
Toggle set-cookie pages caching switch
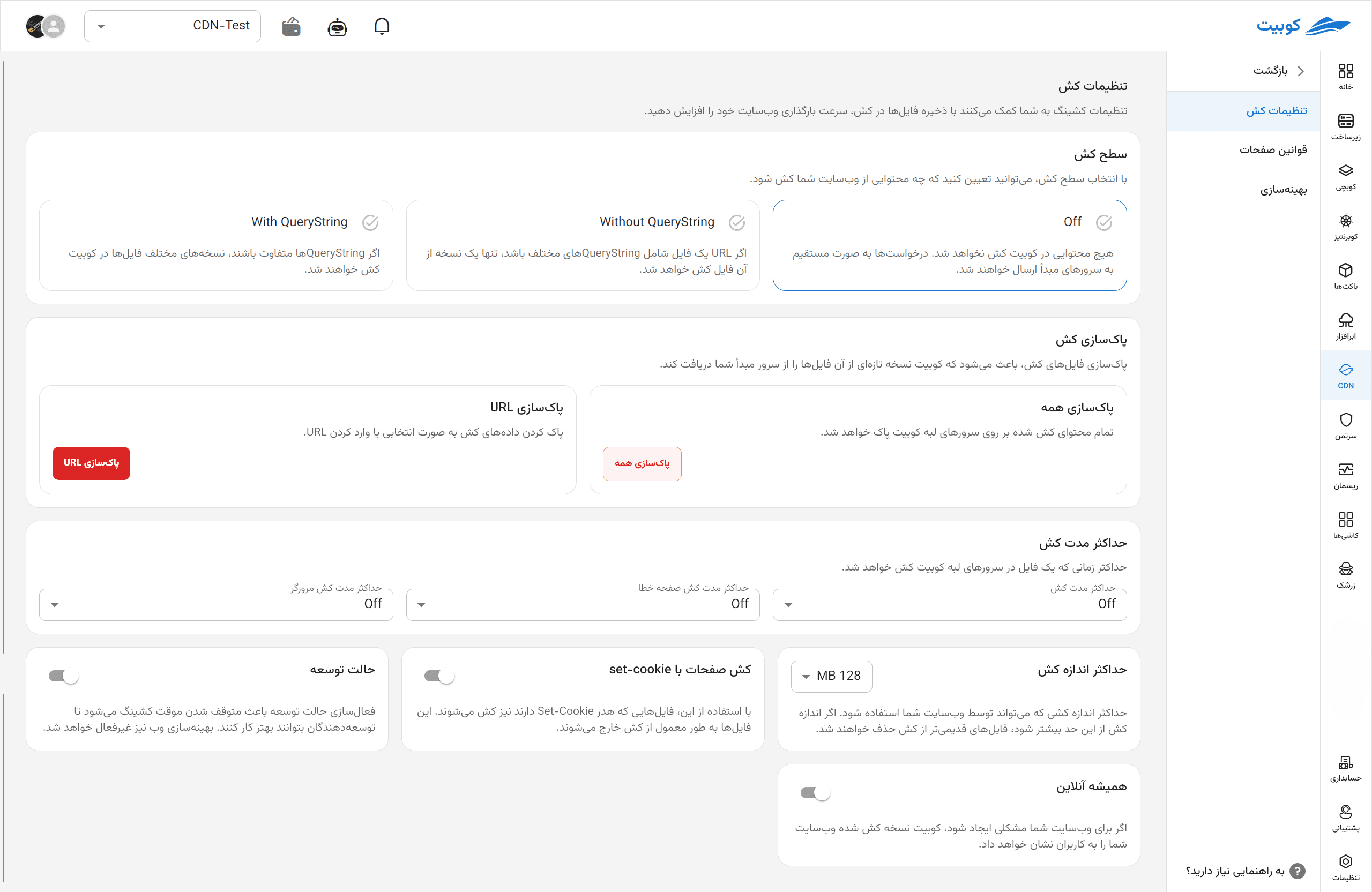[439, 676]
